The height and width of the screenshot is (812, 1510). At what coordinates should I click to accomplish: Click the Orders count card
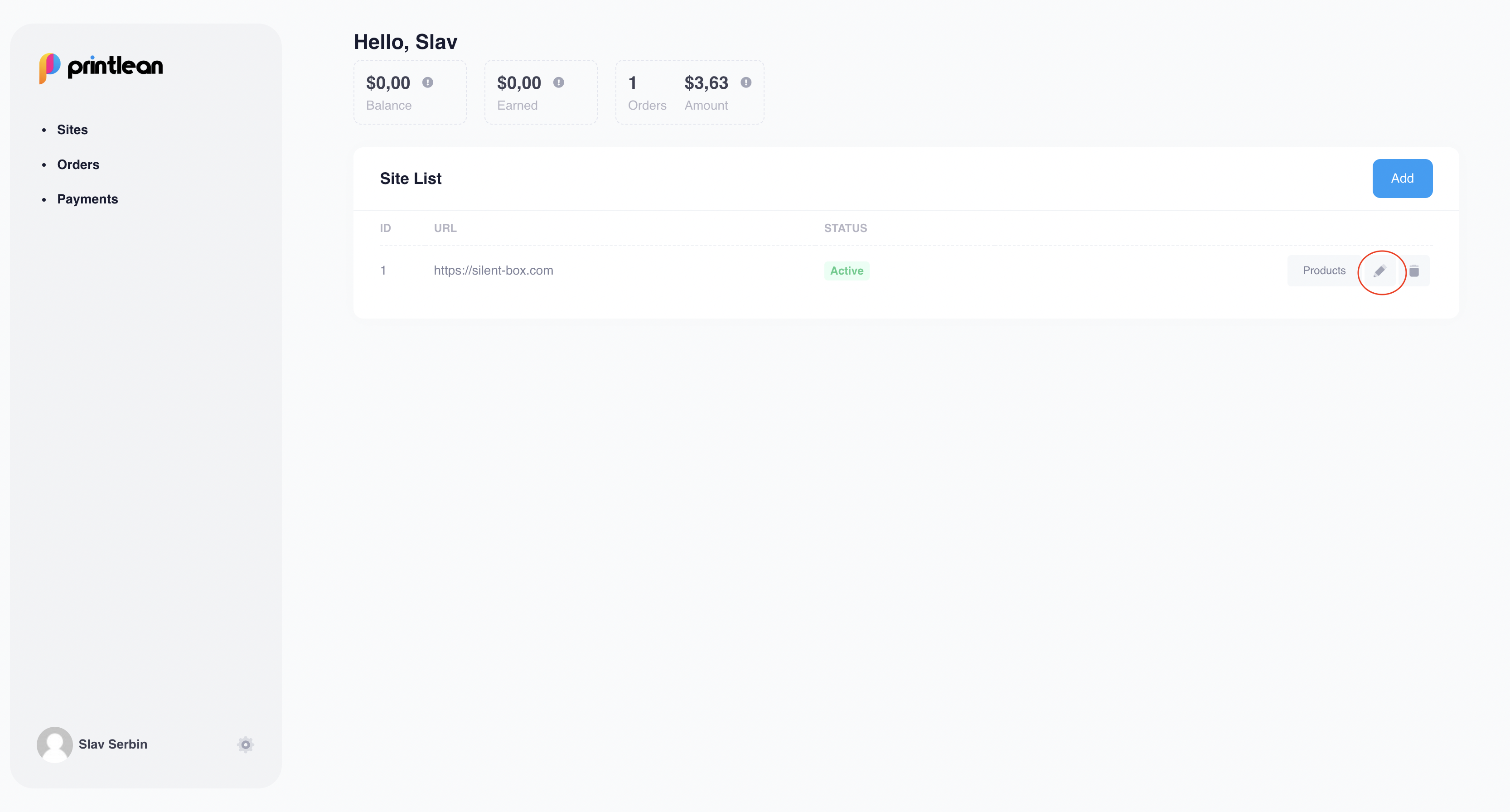coord(647,92)
